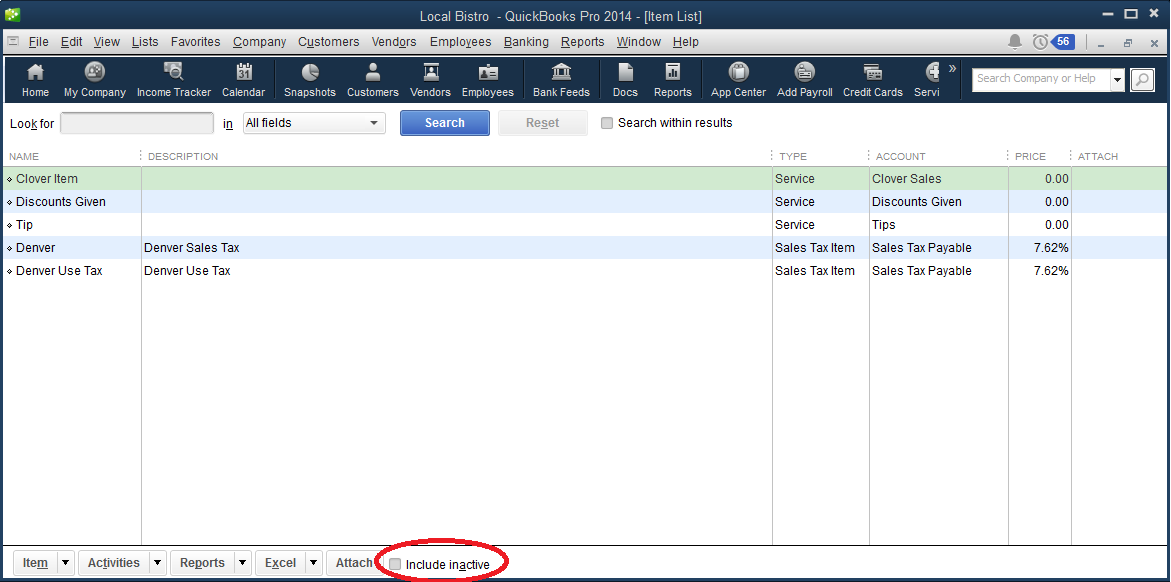Restore the inner Item List window
The height and width of the screenshot is (582, 1171).
tap(1128, 43)
